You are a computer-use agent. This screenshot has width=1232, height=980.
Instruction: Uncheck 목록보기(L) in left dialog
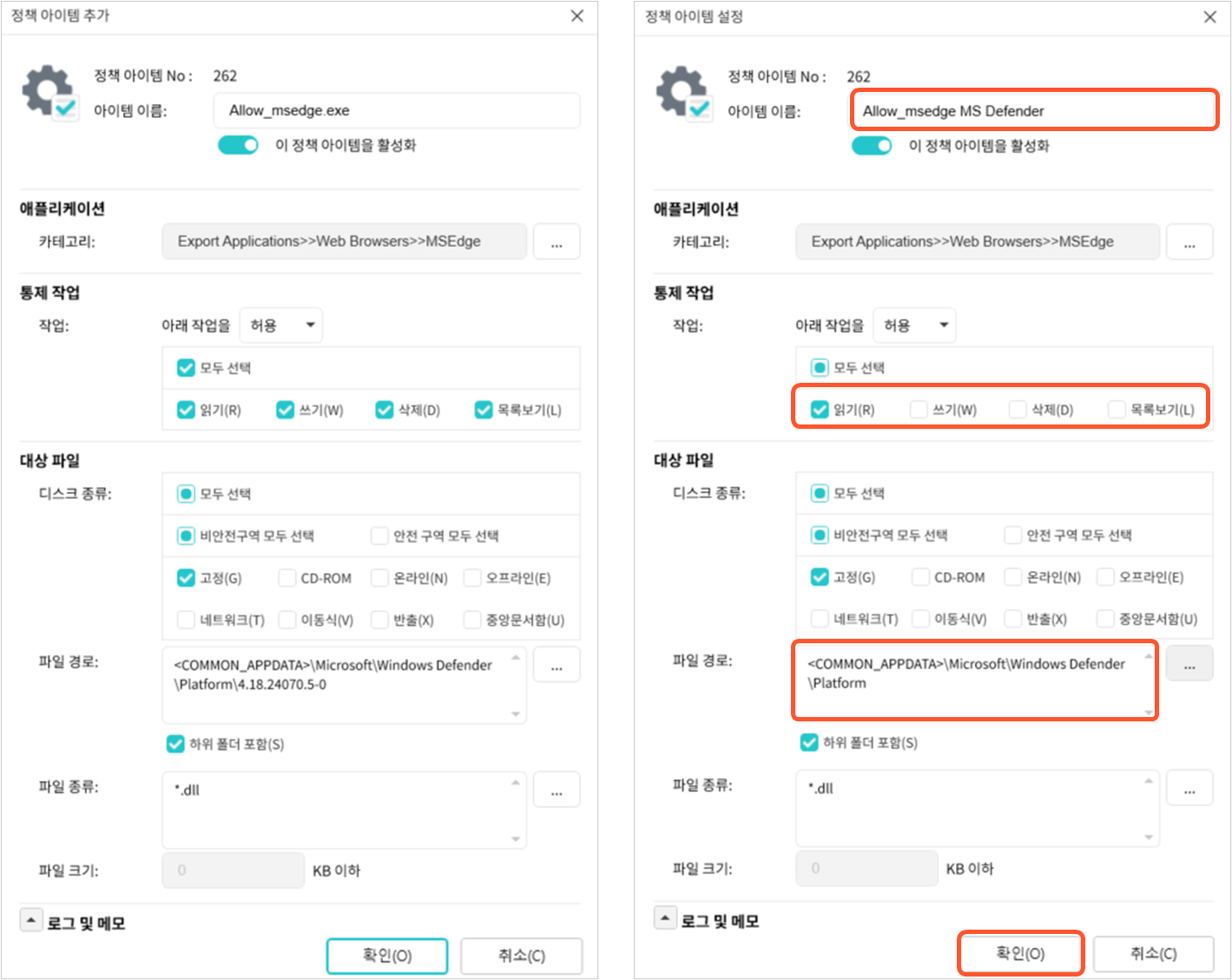(484, 410)
